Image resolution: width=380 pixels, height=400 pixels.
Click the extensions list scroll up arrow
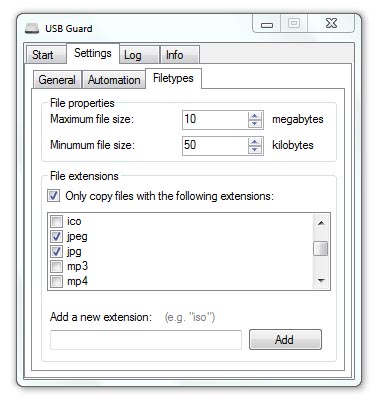(x=321, y=223)
